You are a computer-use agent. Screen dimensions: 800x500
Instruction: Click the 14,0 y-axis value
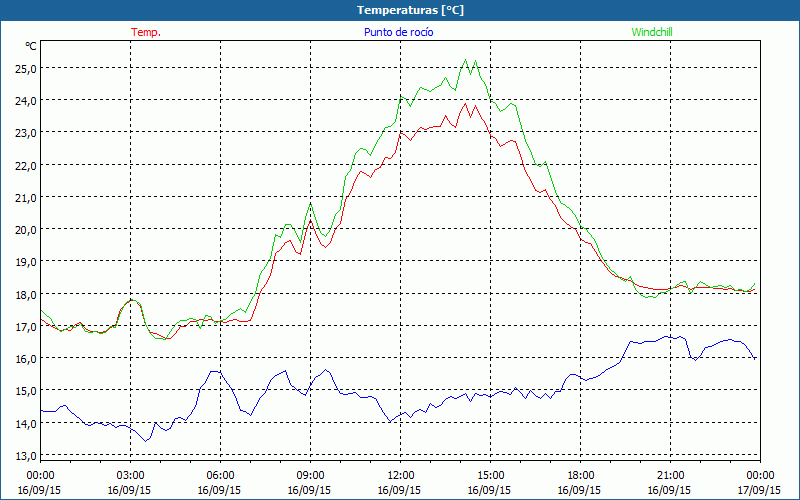point(26,423)
